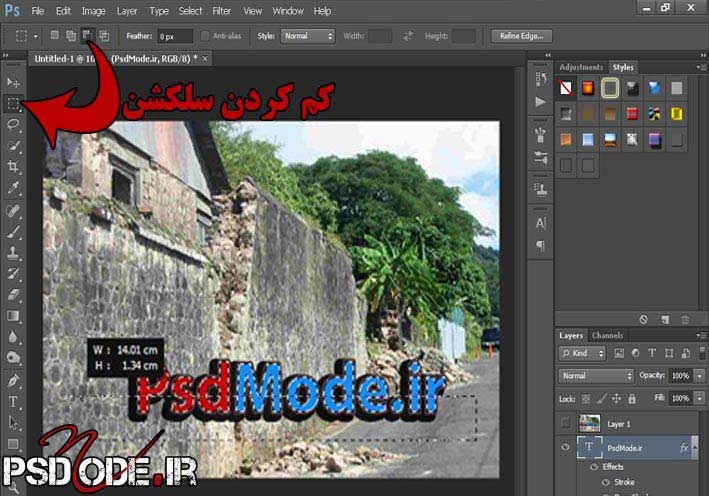Apply the yellow framed style swatch
The width and height of the screenshot is (709, 496).
coord(676,114)
